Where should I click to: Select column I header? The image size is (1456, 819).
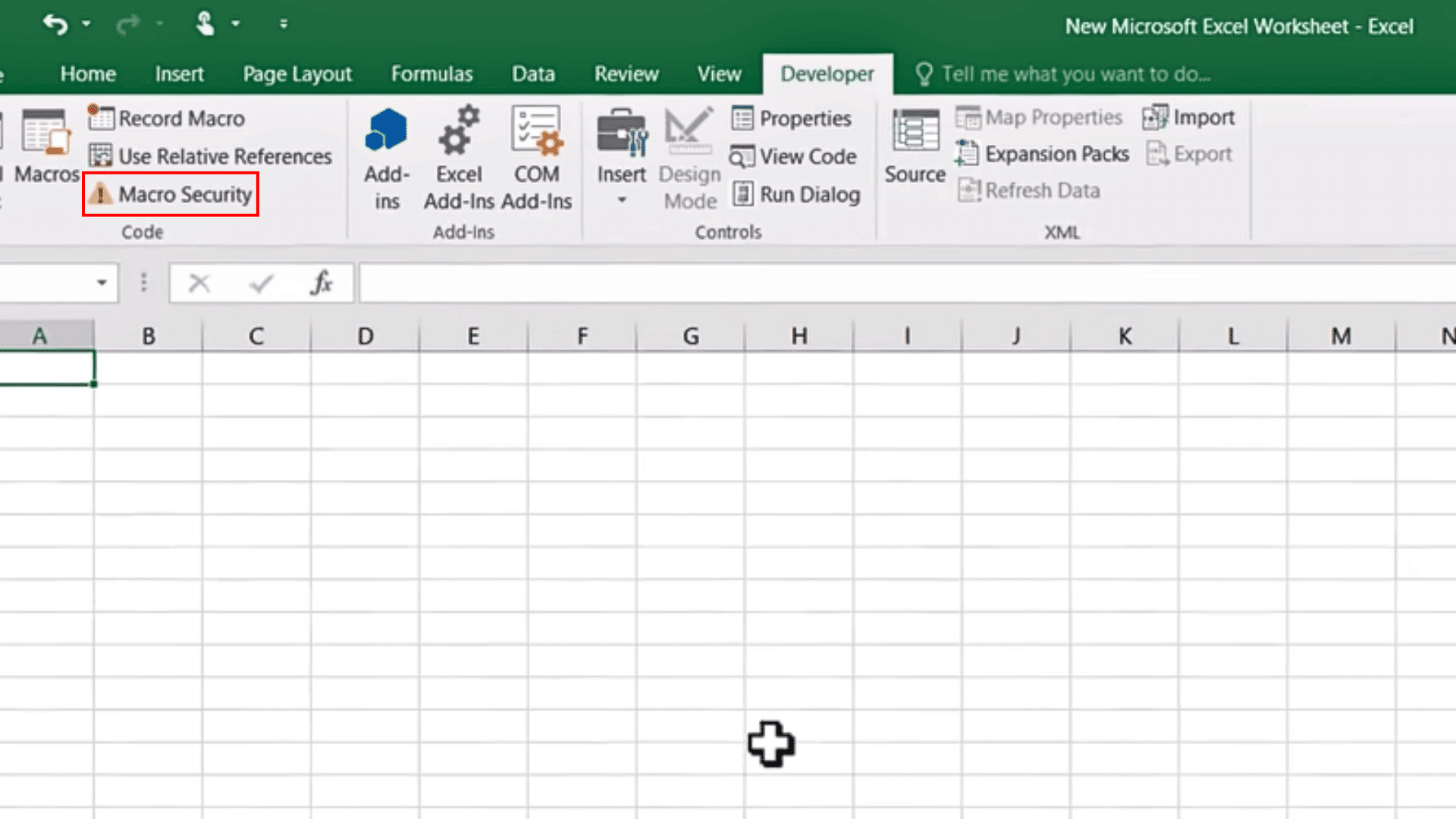pyautogui.click(x=907, y=336)
